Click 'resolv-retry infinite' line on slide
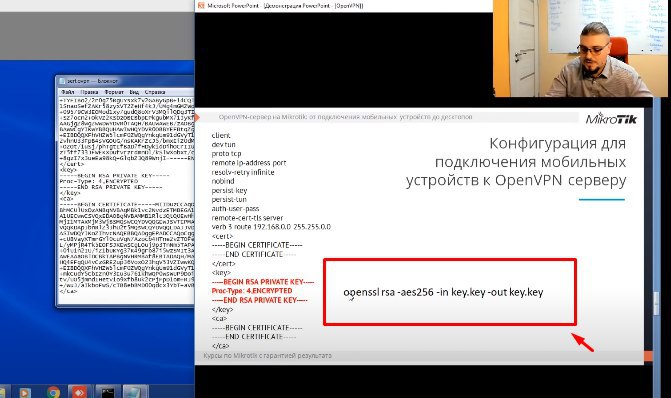The width and height of the screenshot is (671, 398). (243, 172)
